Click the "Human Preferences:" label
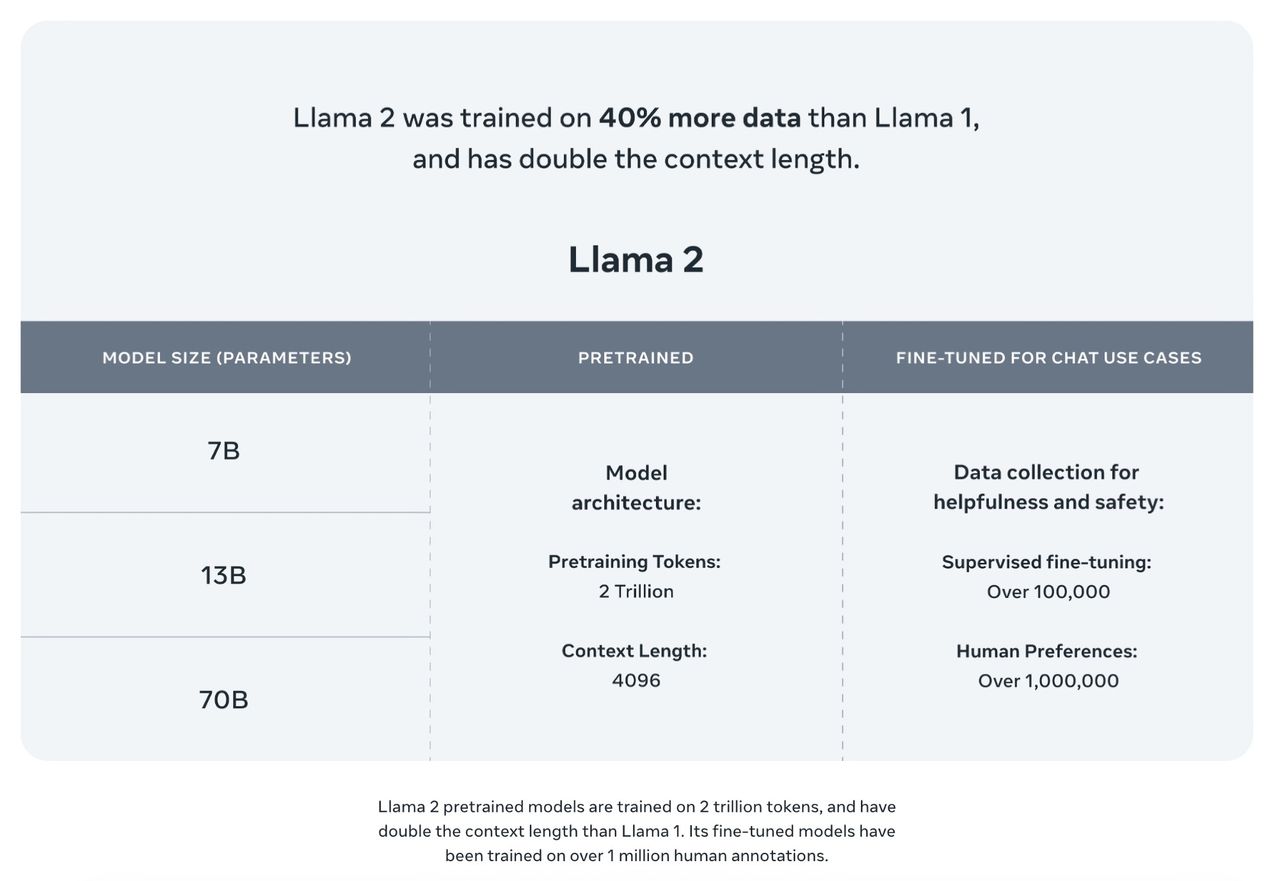Image resolution: width=1280 pixels, height=881 pixels. point(1046,651)
